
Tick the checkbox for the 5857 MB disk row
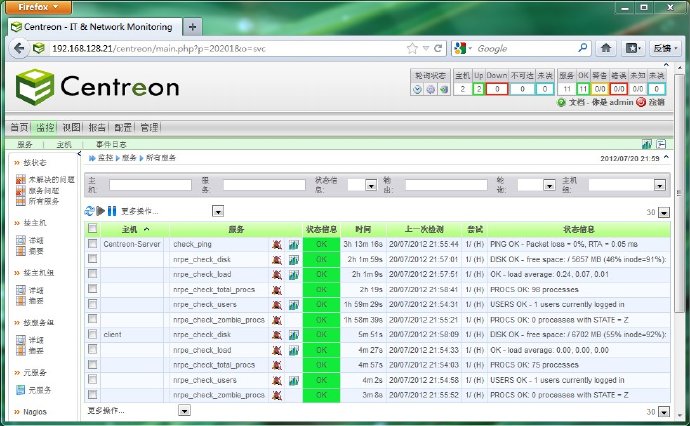(92, 259)
